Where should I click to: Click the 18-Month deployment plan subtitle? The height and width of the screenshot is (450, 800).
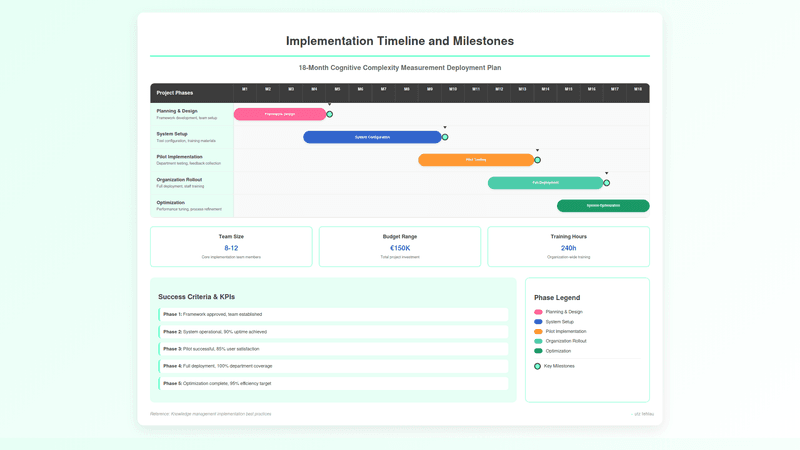(x=400, y=68)
